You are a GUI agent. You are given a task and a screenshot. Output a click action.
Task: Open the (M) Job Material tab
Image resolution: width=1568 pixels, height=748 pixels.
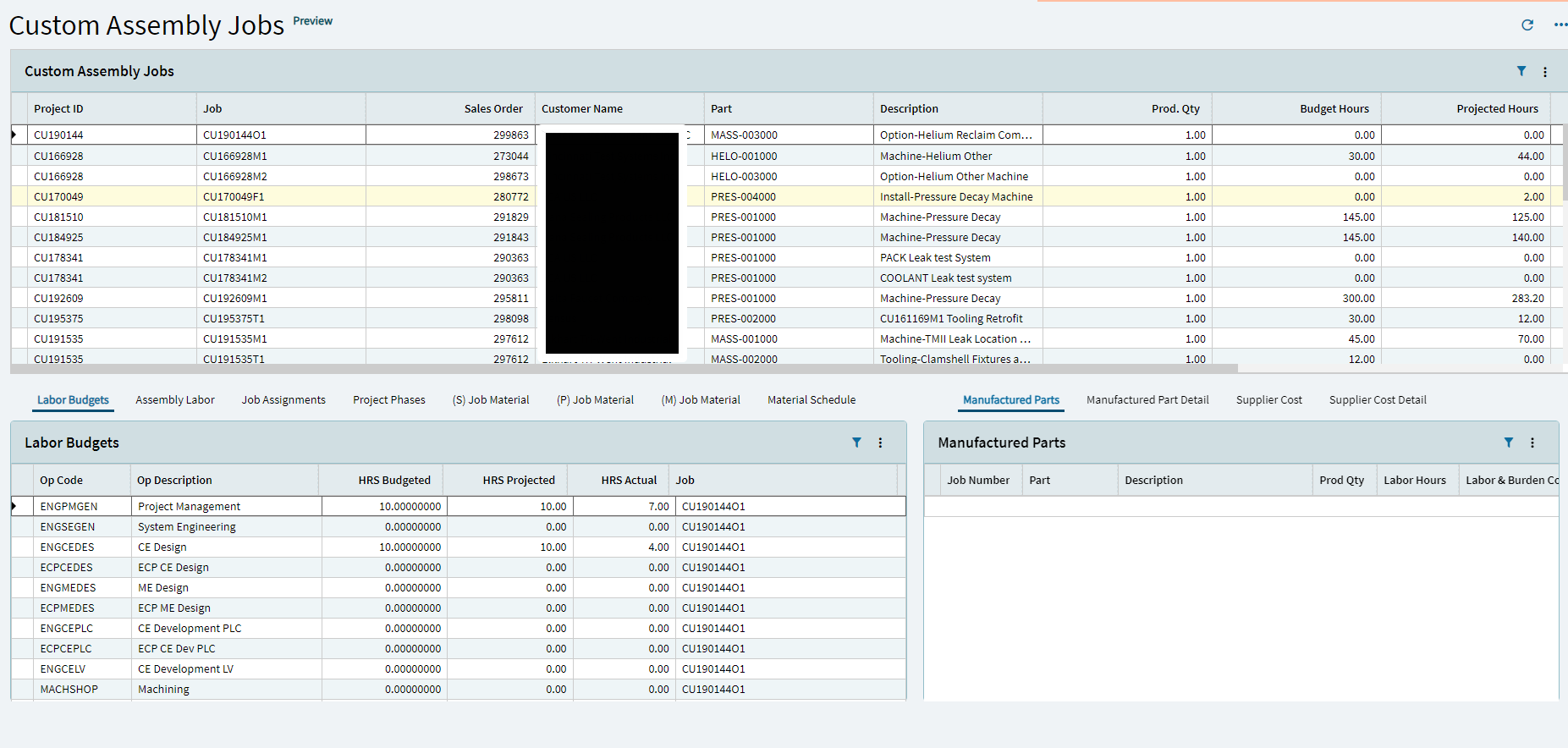(701, 400)
